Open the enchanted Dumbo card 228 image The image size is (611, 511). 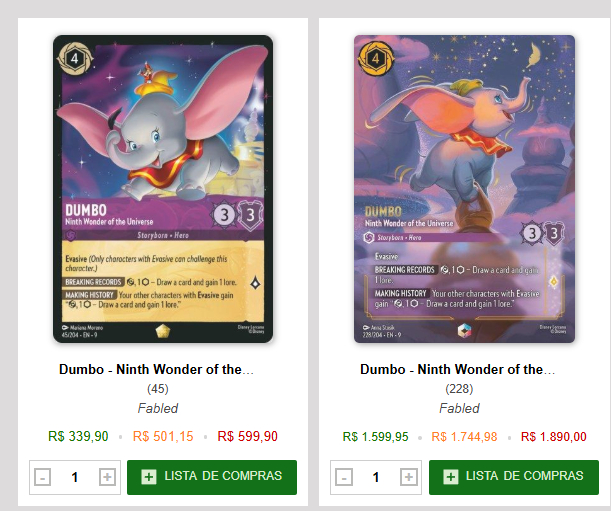point(464,189)
